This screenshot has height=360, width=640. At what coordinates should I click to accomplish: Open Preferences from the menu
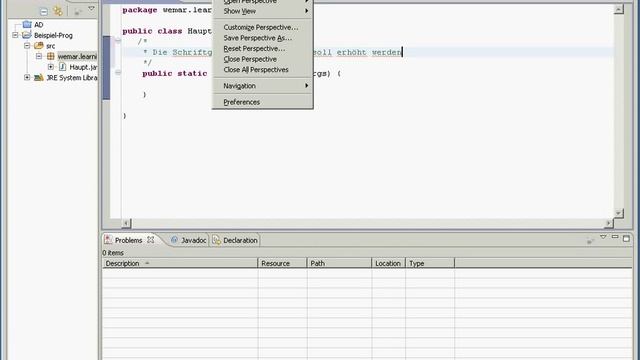click(262, 102)
